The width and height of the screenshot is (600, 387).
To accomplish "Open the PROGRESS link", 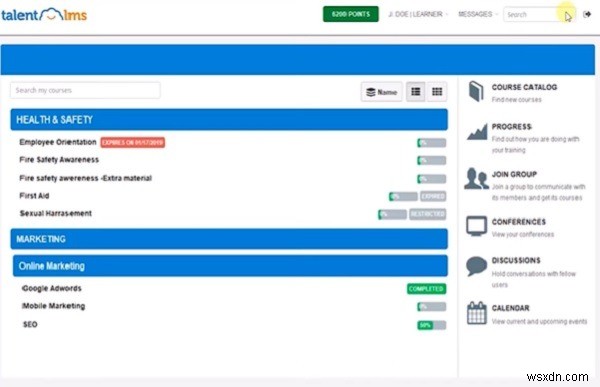I will (512, 127).
